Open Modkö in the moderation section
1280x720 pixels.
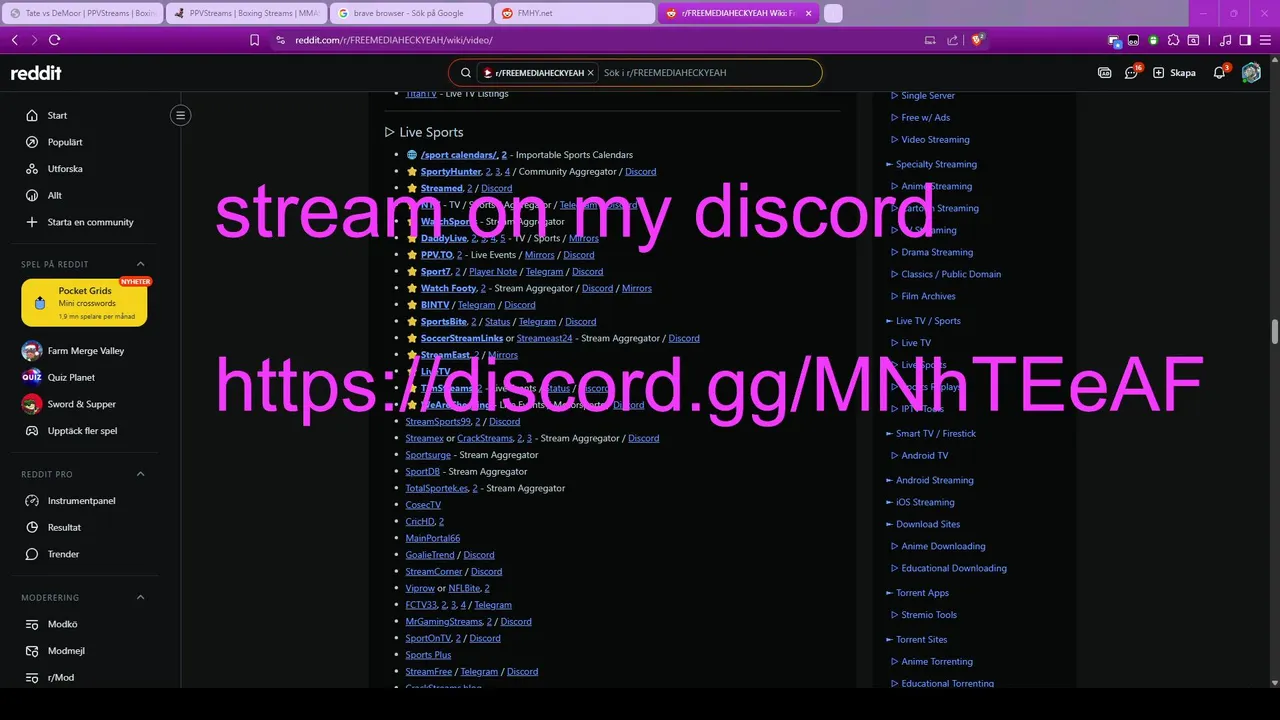[x=62, y=624]
